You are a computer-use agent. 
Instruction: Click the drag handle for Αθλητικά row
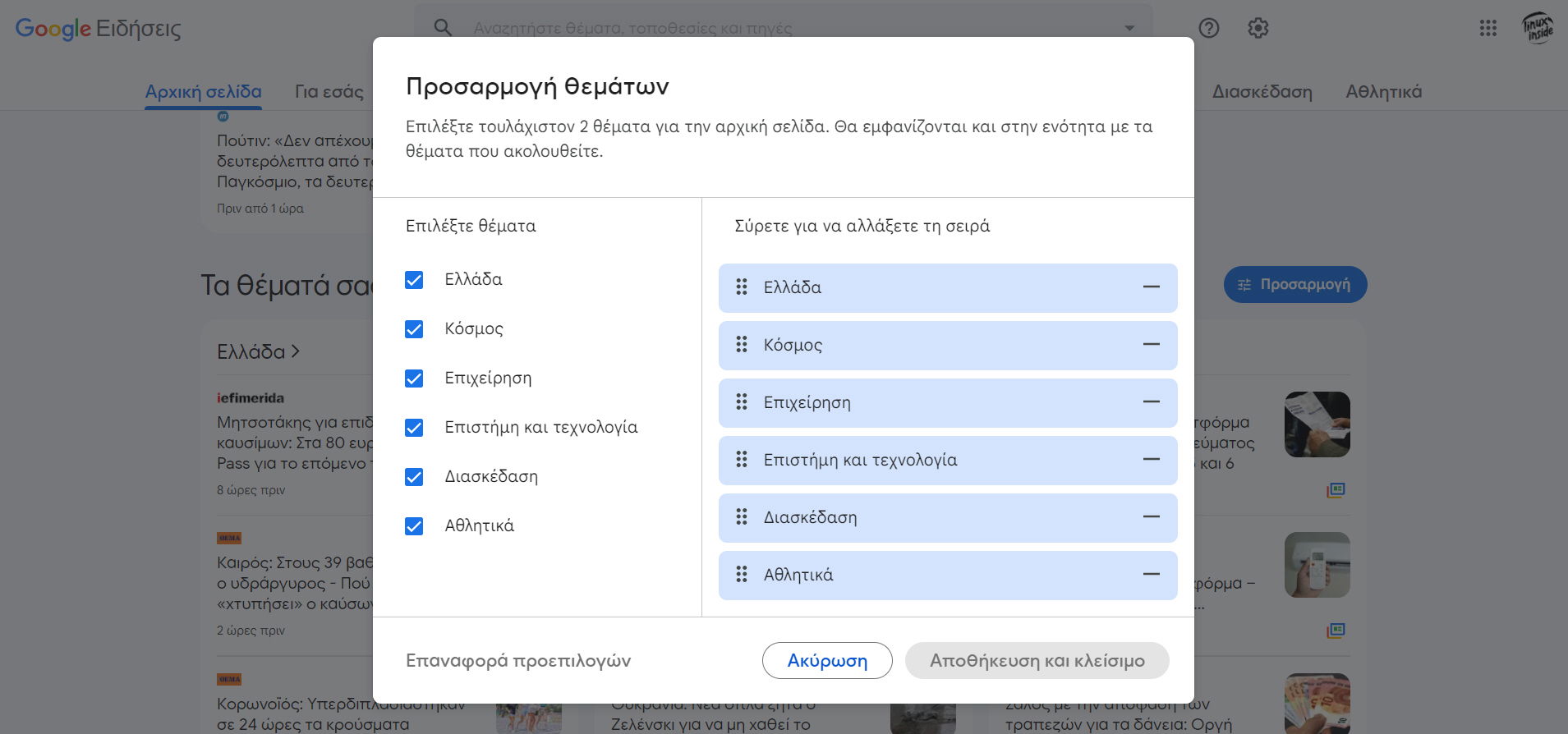742,574
